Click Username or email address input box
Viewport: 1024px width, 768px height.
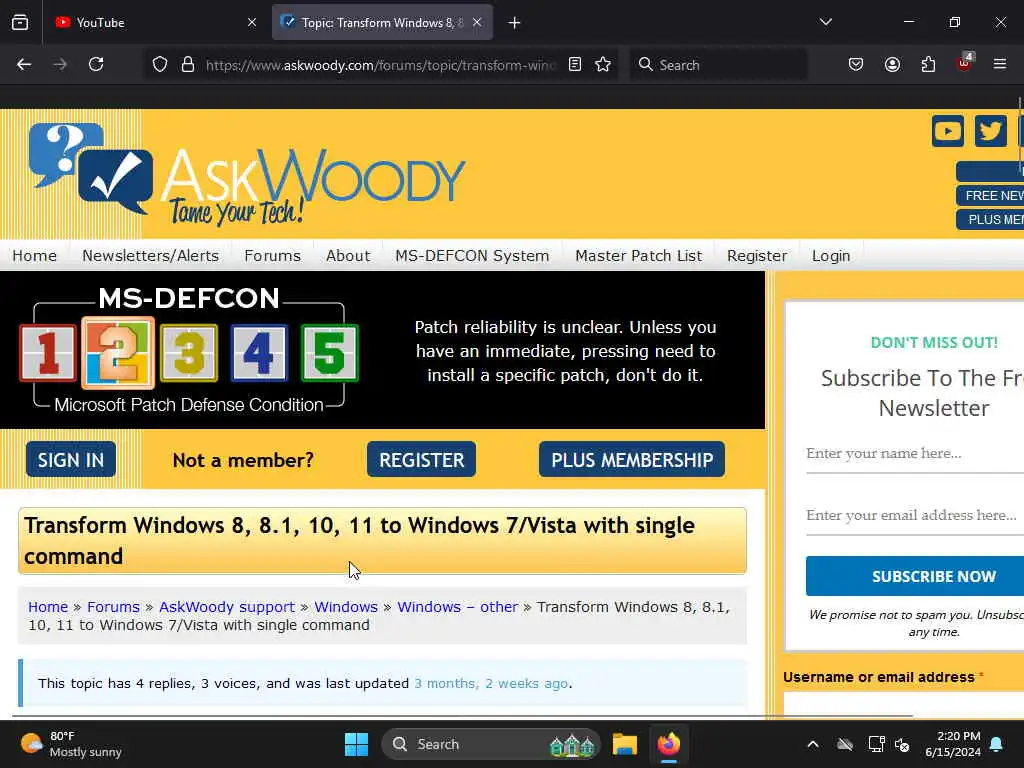(x=904, y=704)
